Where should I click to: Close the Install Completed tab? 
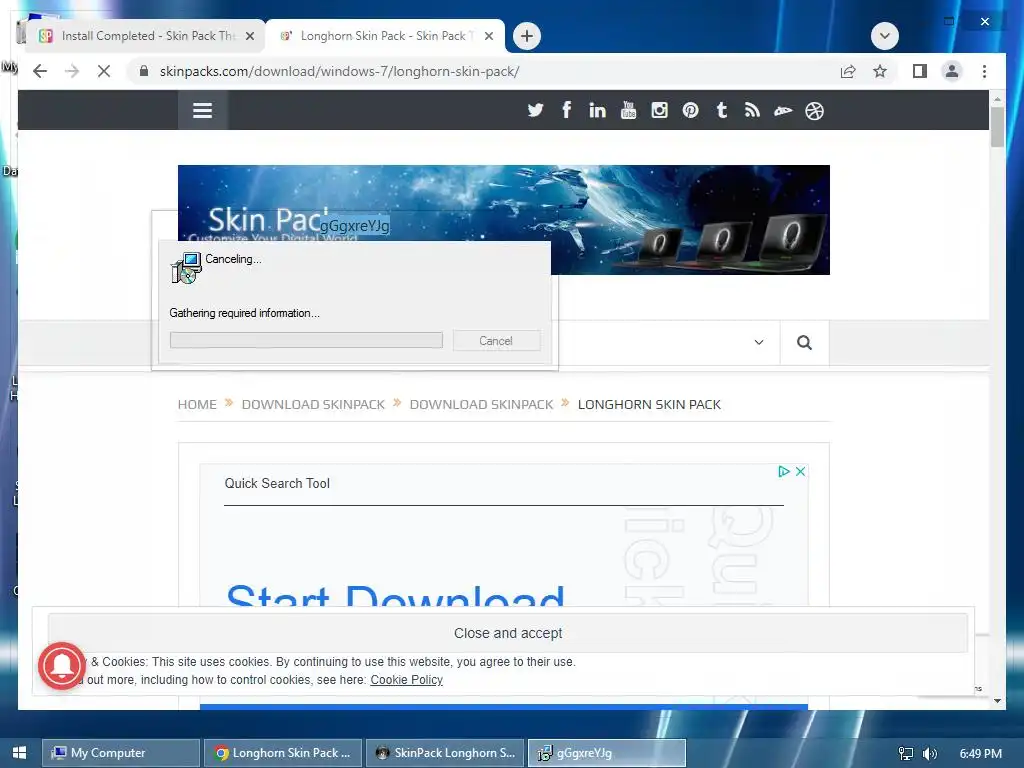(x=249, y=36)
